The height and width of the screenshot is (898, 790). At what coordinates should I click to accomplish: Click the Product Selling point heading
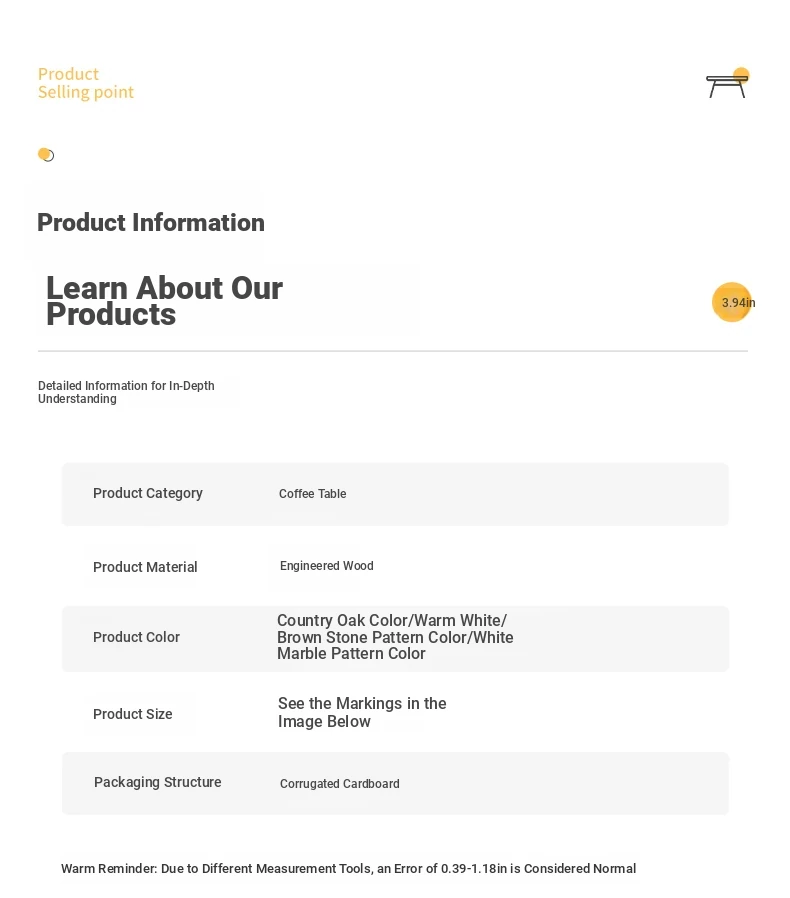click(86, 83)
